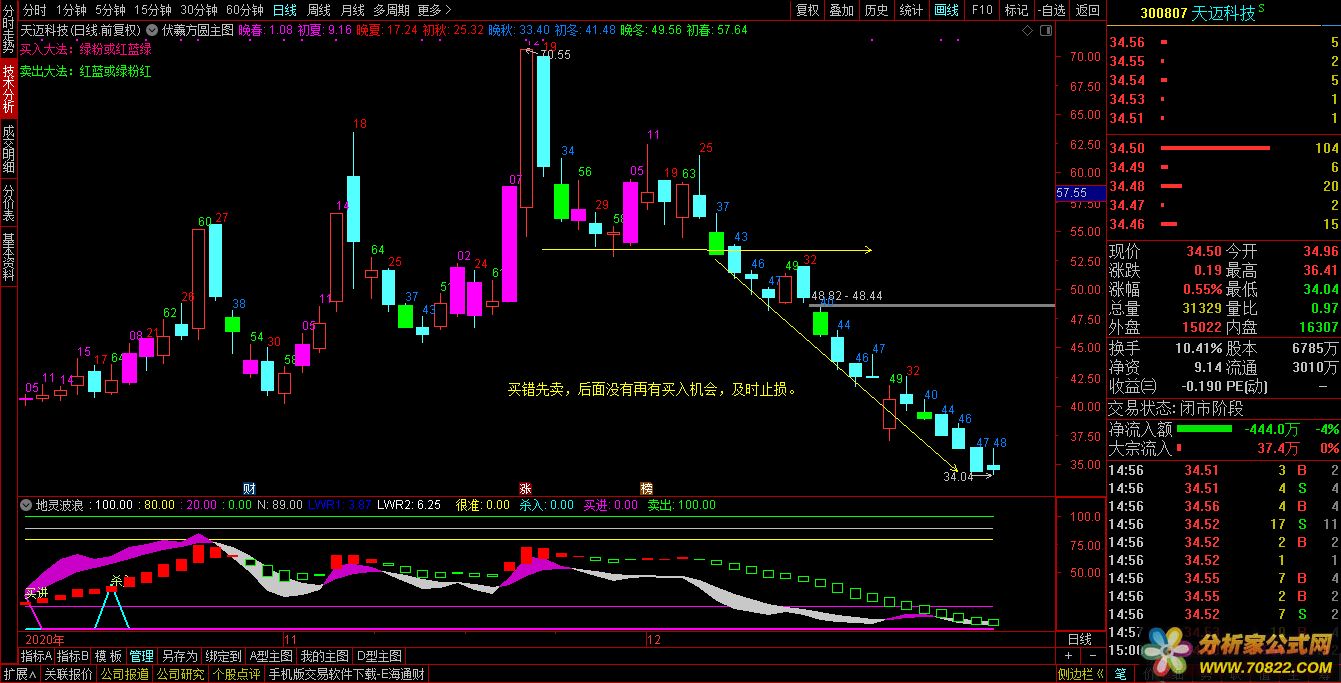Click the 300807 天迈科技 stock title

pos(1196,12)
